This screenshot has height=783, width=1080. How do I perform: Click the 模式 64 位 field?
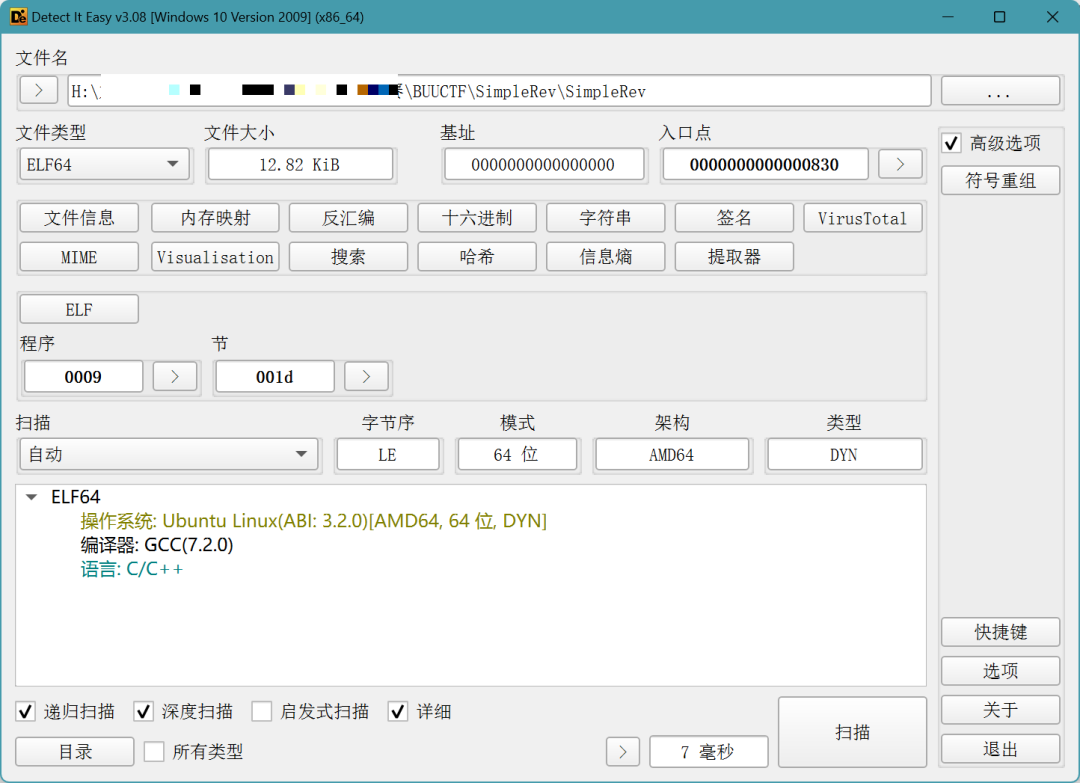pos(517,455)
